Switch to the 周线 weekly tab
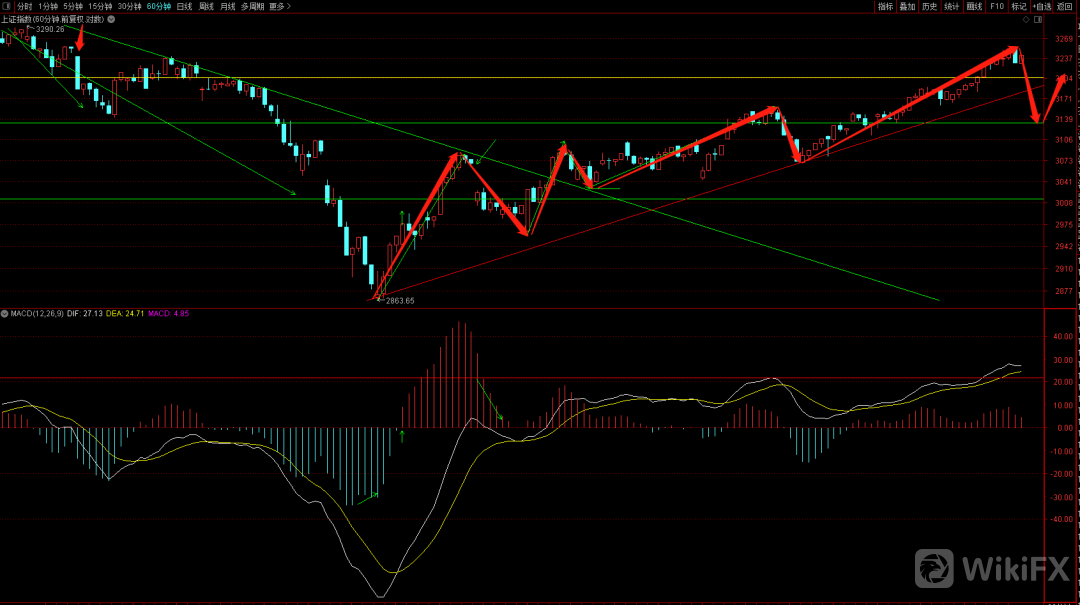The height and width of the screenshot is (605, 1080). [x=206, y=6]
